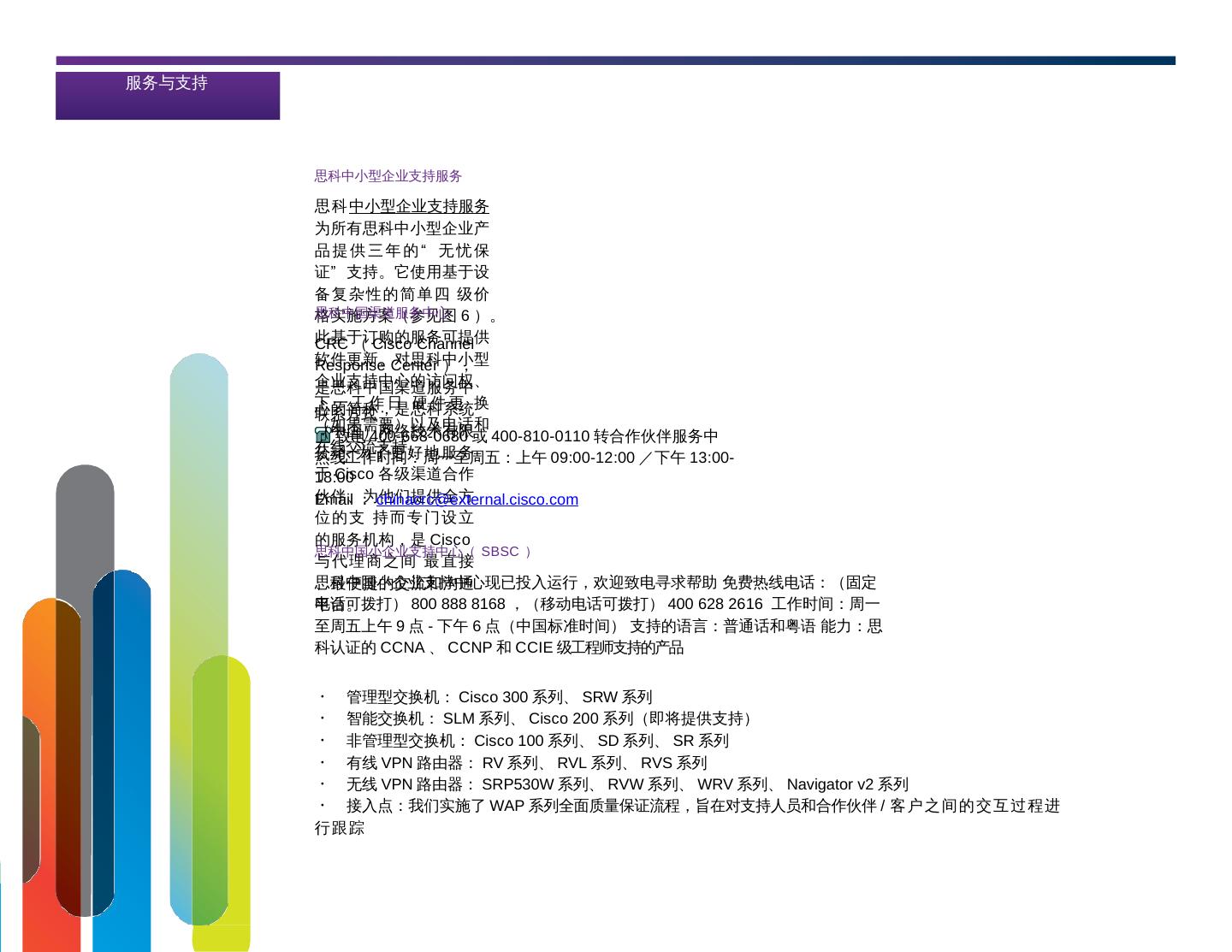Select the bullet line 接入点：我们实施了 WAP 系列
The width and height of the screenshot is (1232, 952).
pos(688,817)
